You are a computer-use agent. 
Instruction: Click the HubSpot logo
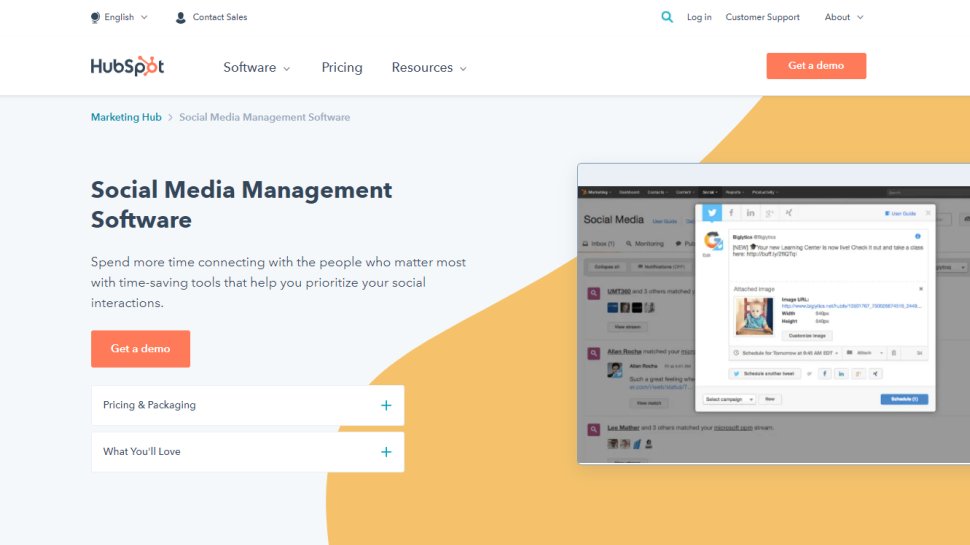[x=127, y=66]
